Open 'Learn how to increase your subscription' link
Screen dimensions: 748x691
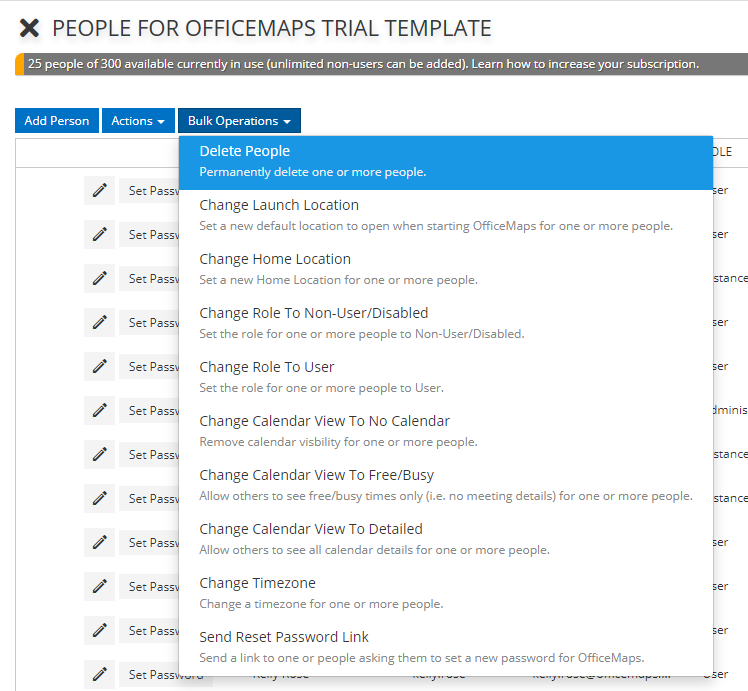[x=585, y=64]
